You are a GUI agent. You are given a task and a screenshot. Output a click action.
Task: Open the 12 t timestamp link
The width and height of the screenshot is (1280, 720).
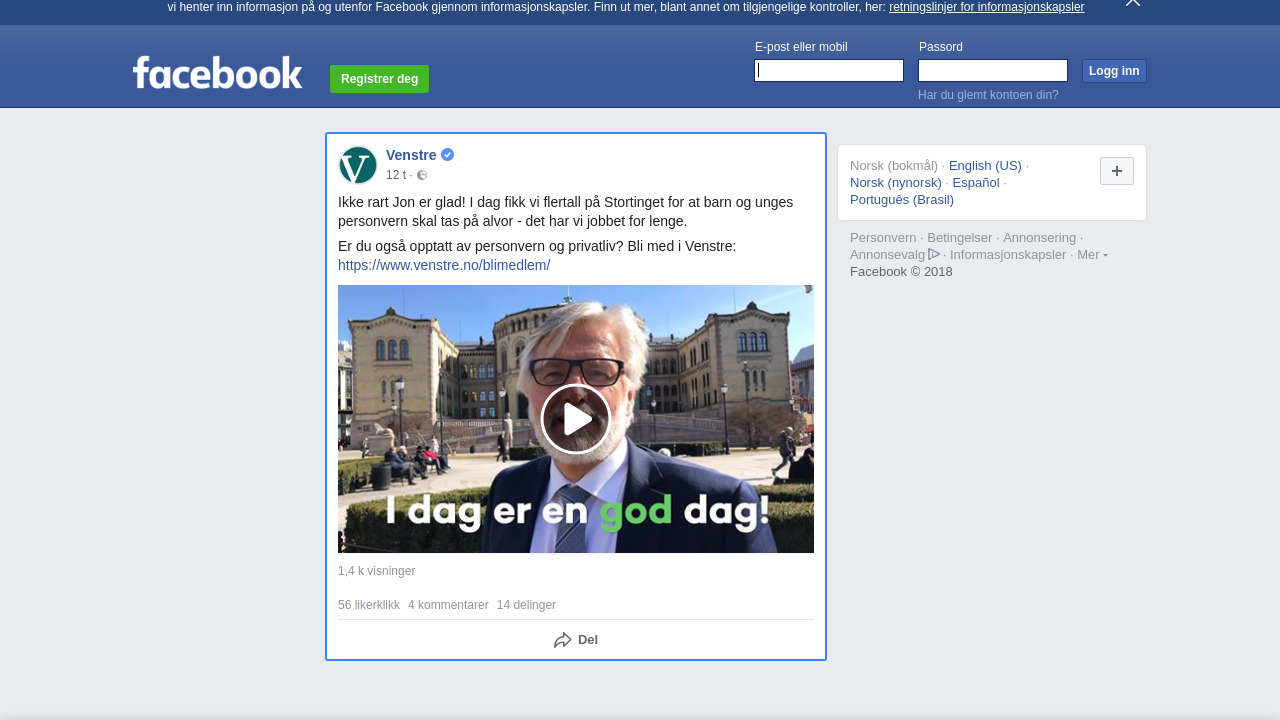[x=396, y=175]
